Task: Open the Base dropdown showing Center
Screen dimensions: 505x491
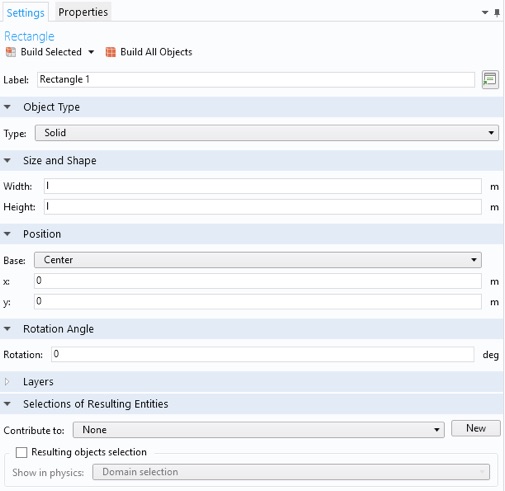Action: point(258,260)
